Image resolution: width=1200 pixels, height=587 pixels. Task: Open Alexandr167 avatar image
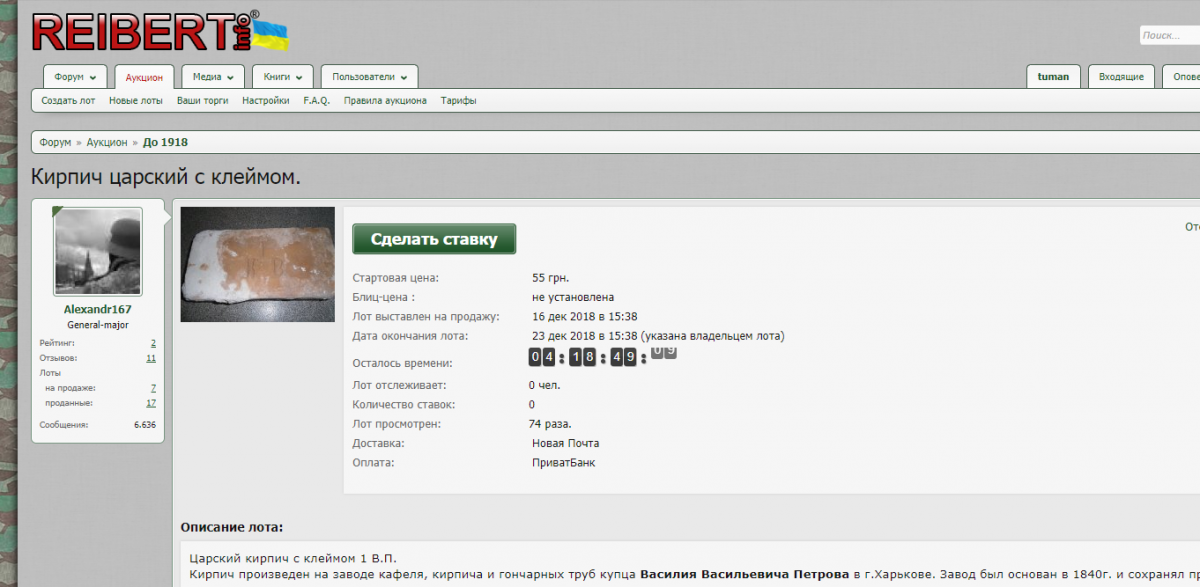[x=97, y=252]
